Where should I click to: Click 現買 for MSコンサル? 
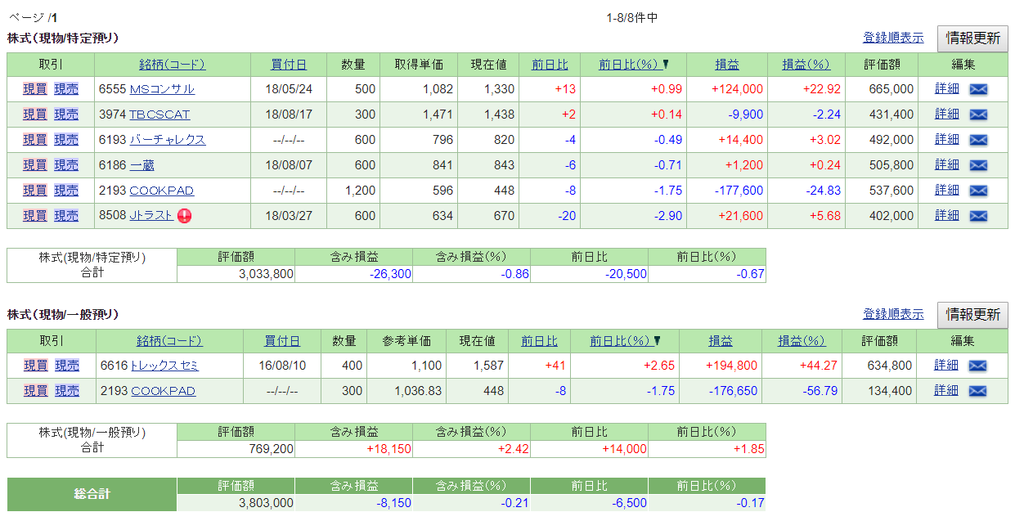(x=35, y=89)
